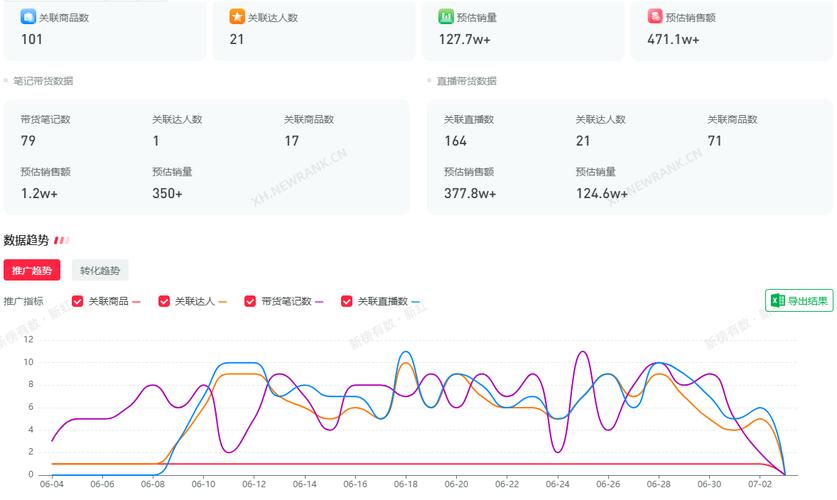The height and width of the screenshot is (500, 837).
Task: Click the orange star 关联达人数 icon
Action: [x=236, y=17]
